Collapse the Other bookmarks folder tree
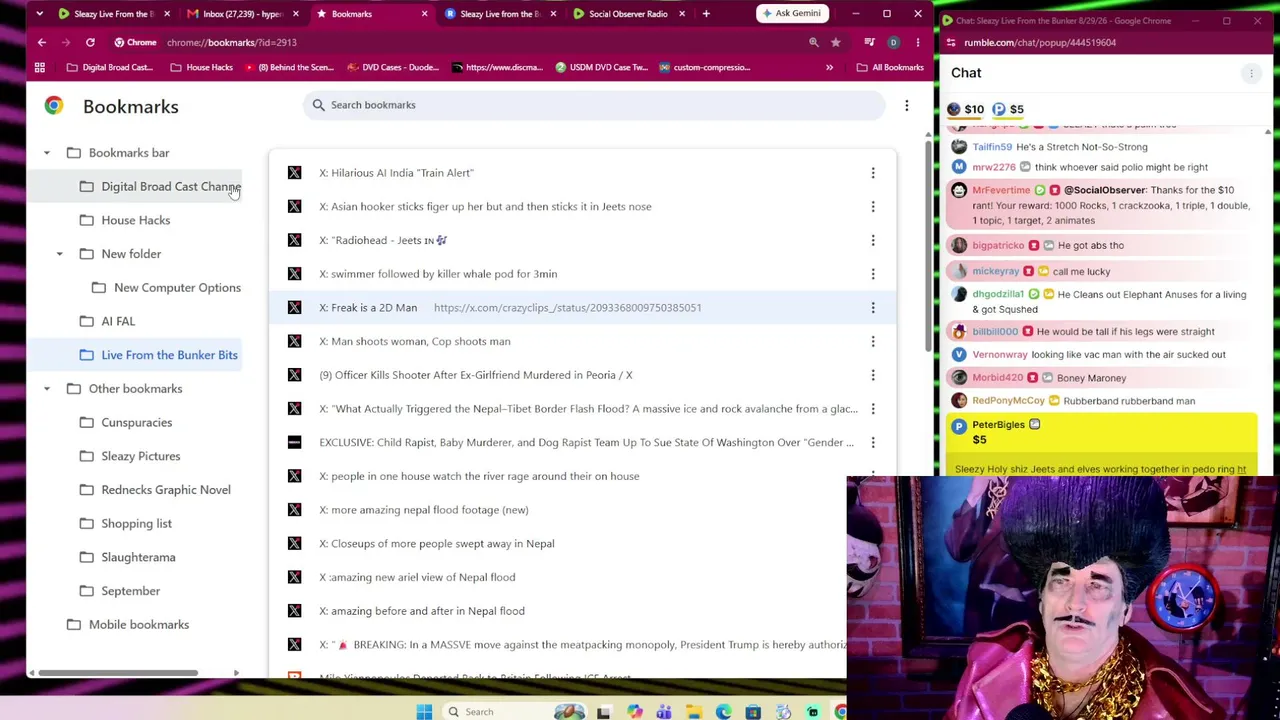The image size is (1280, 720). point(46,389)
